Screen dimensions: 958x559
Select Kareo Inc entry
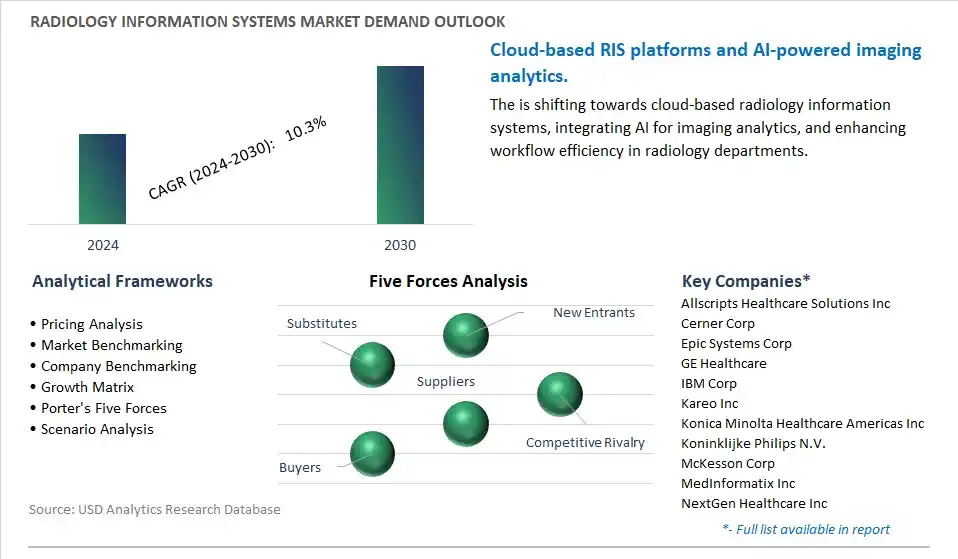click(x=709, y=404)
